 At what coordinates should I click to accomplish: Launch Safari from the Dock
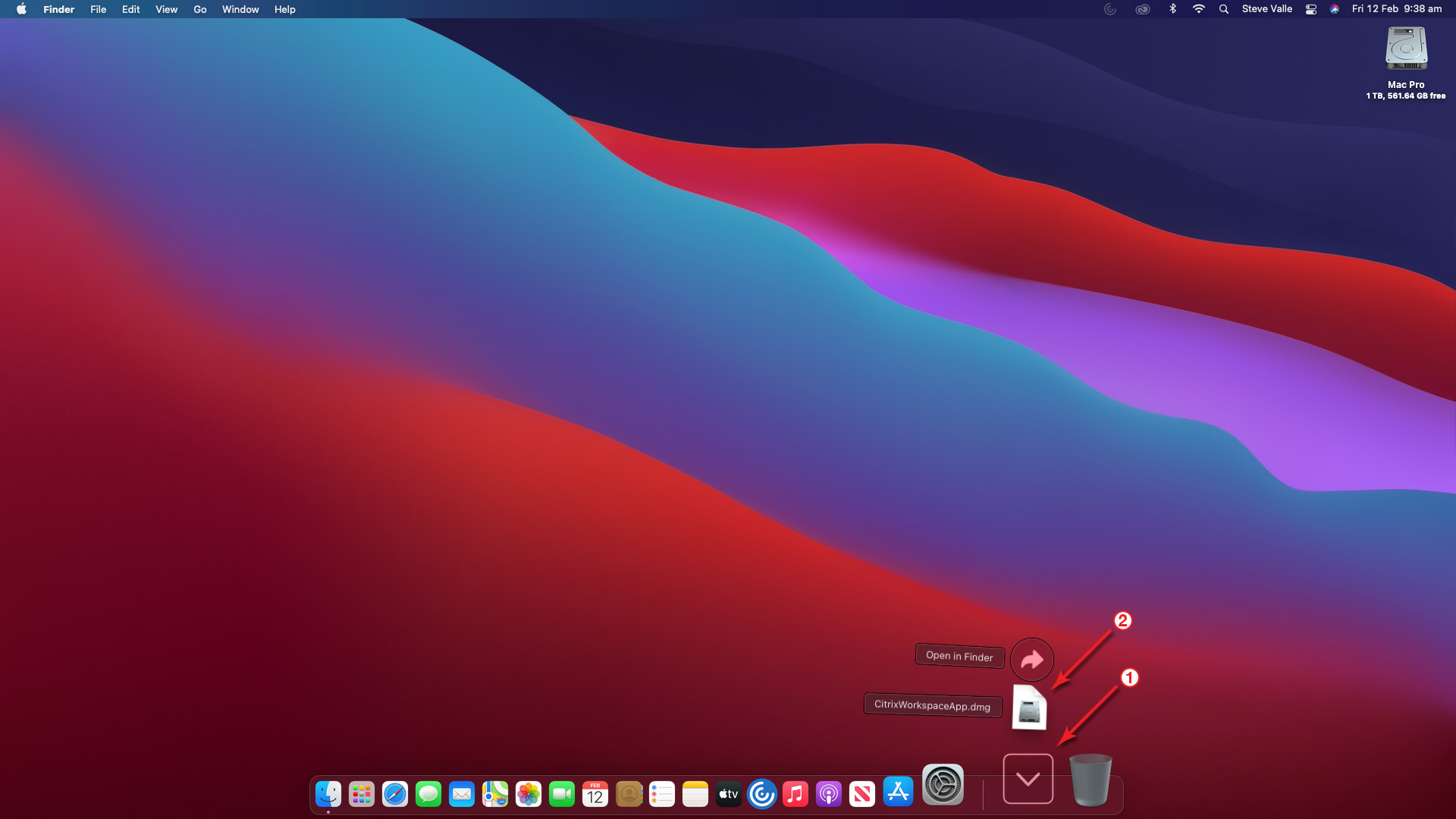pos(395,794)
